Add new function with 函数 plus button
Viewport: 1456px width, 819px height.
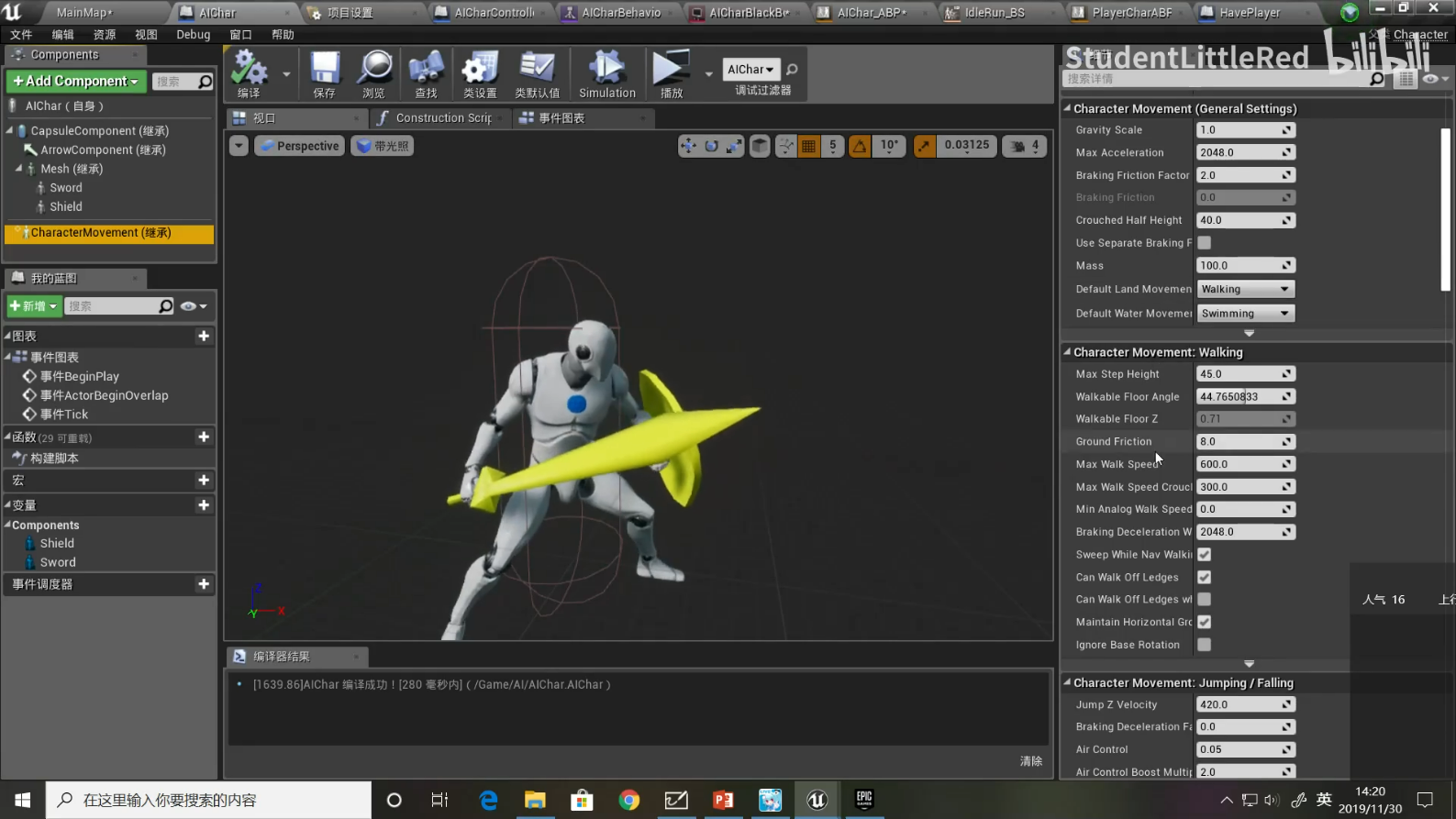204,437
